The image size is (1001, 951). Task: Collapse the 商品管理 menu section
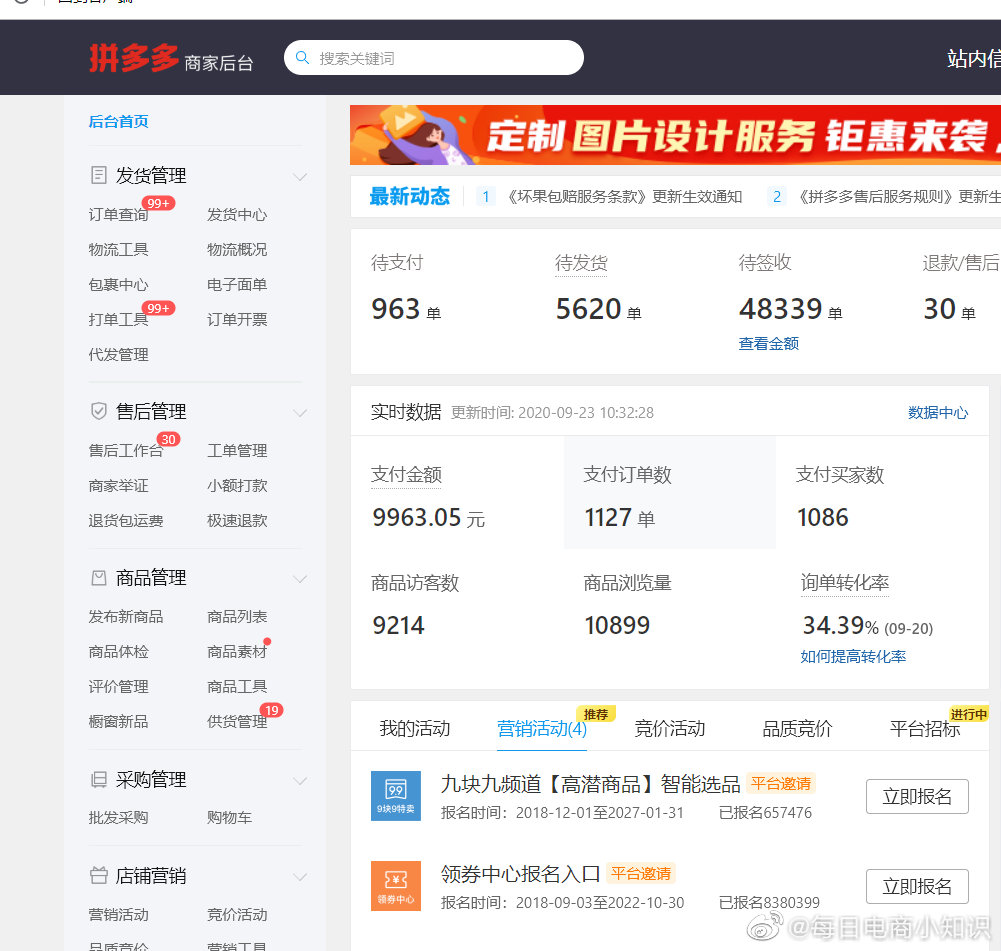coord(299,579)
